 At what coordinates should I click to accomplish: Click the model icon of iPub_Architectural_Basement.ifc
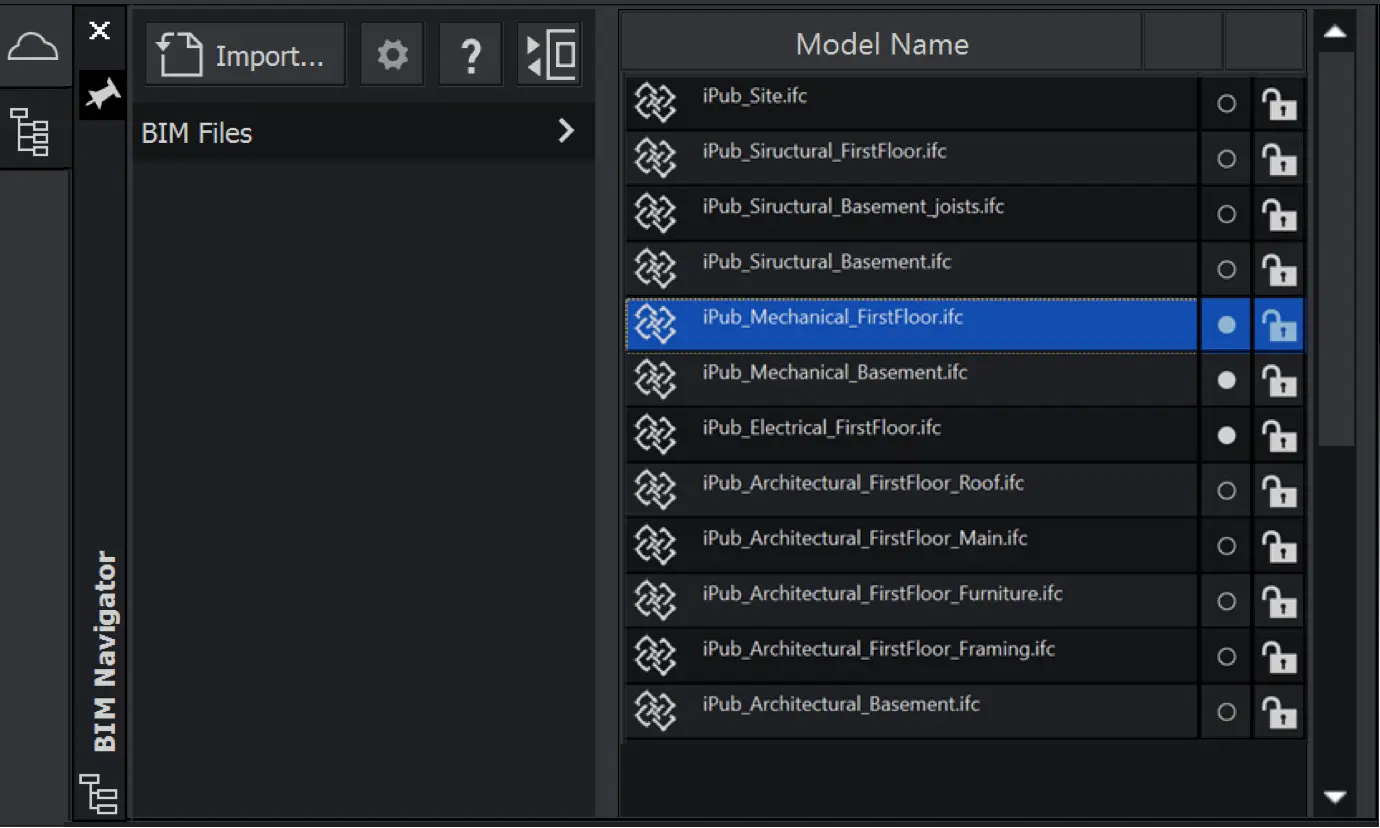click(656, 711)
